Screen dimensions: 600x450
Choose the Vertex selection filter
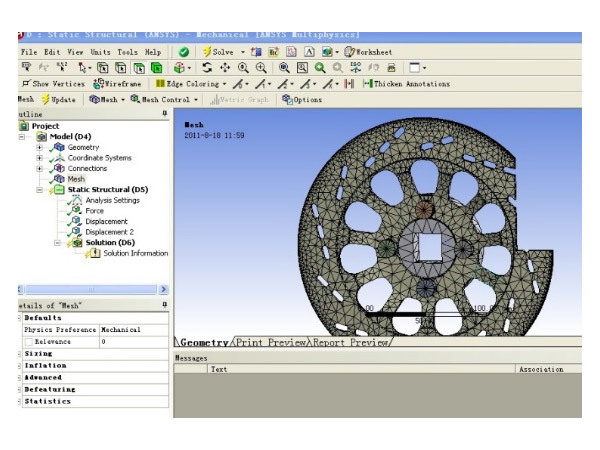[x=103, y=68]
